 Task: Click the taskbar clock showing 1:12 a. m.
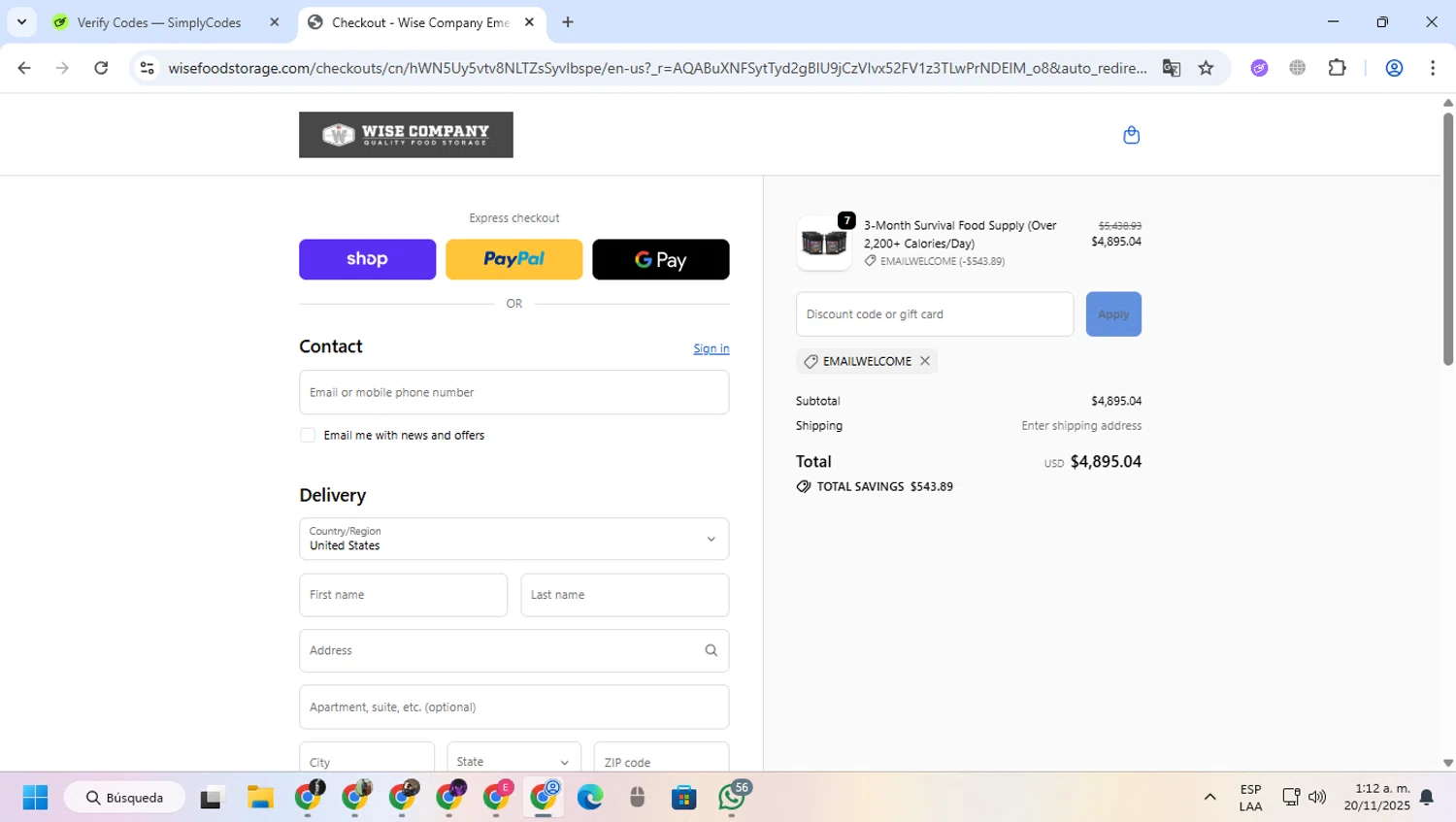tap(1376, 797)
